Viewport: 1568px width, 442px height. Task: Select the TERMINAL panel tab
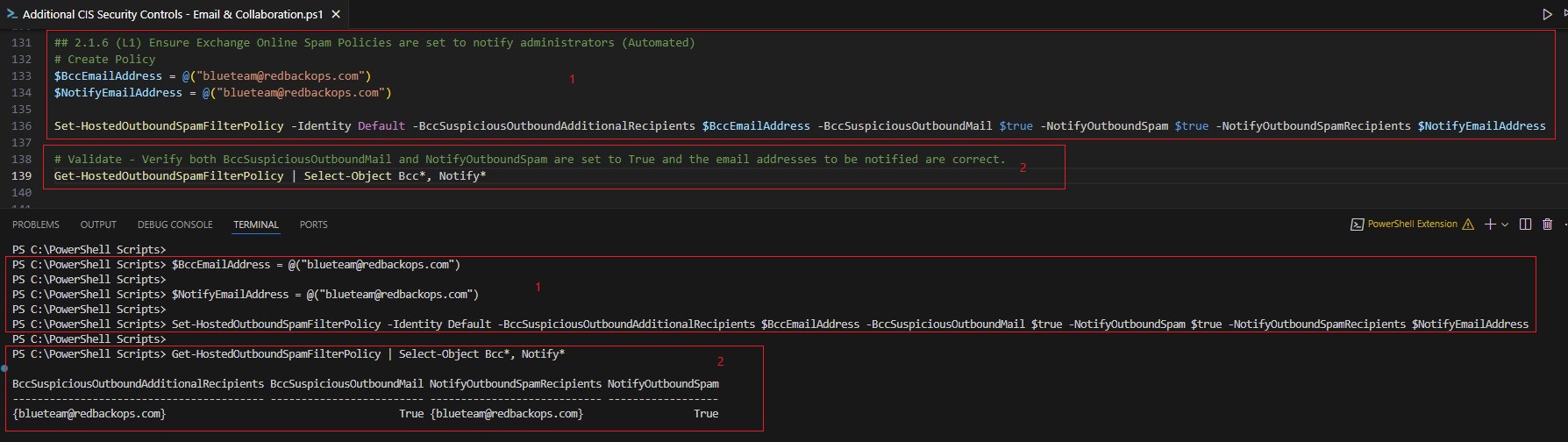pos(256,225)
